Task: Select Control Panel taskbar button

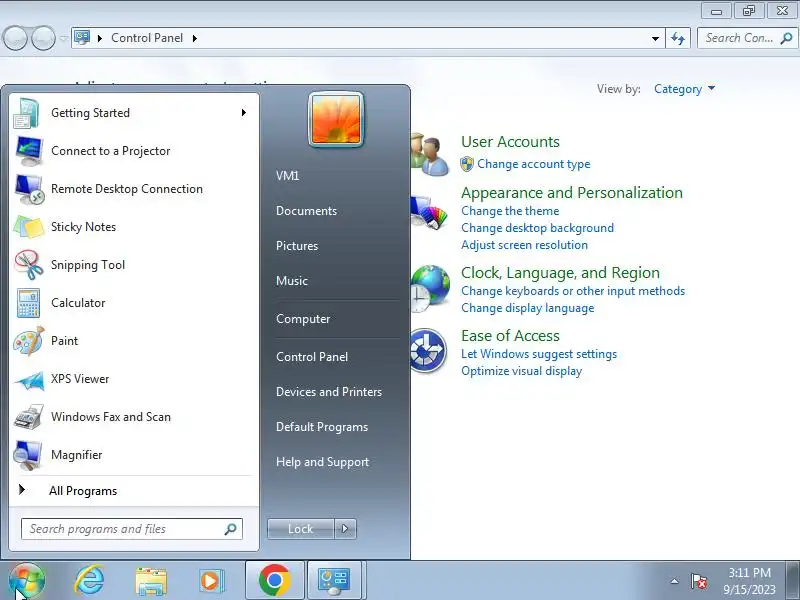Action: (x=334, y=581)
